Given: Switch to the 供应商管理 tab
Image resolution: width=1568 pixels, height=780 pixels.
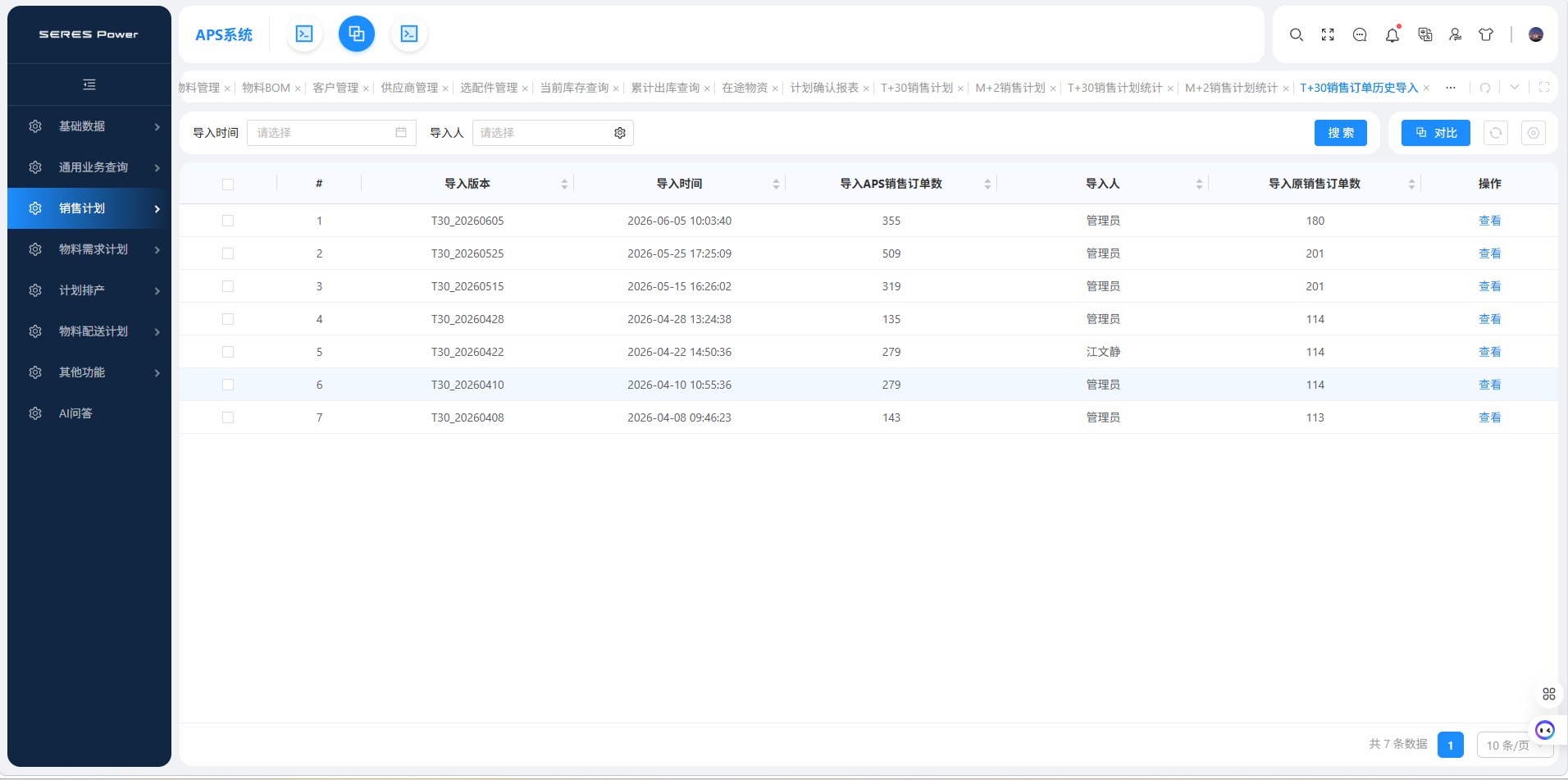Looking at the screenshot, I should click(x=409, y=88).
